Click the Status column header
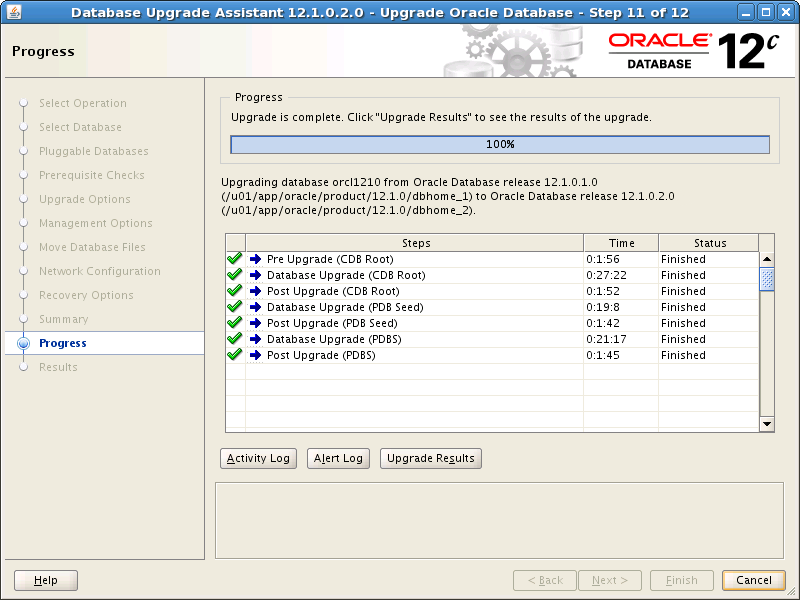Image resolution: width=800 pixels, height=600 pixels. 709,243
